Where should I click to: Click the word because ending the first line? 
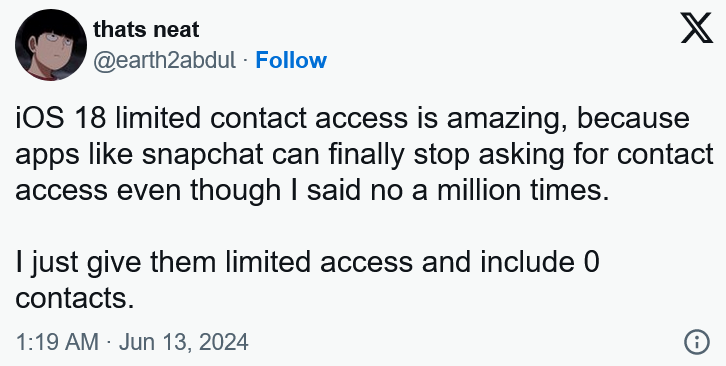point(633,119)
